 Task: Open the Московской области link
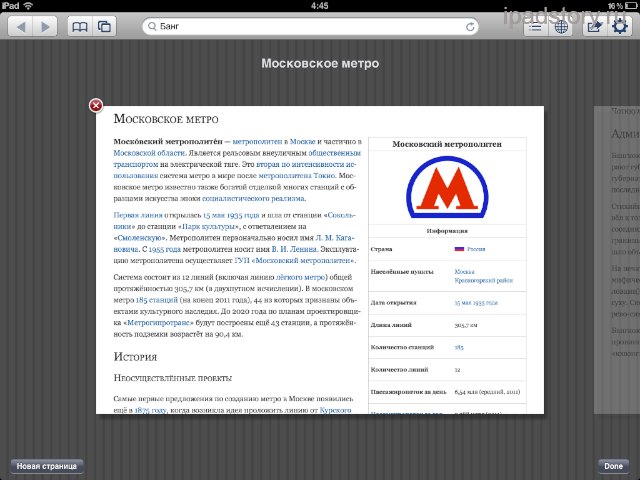click(x=149, y=153)
